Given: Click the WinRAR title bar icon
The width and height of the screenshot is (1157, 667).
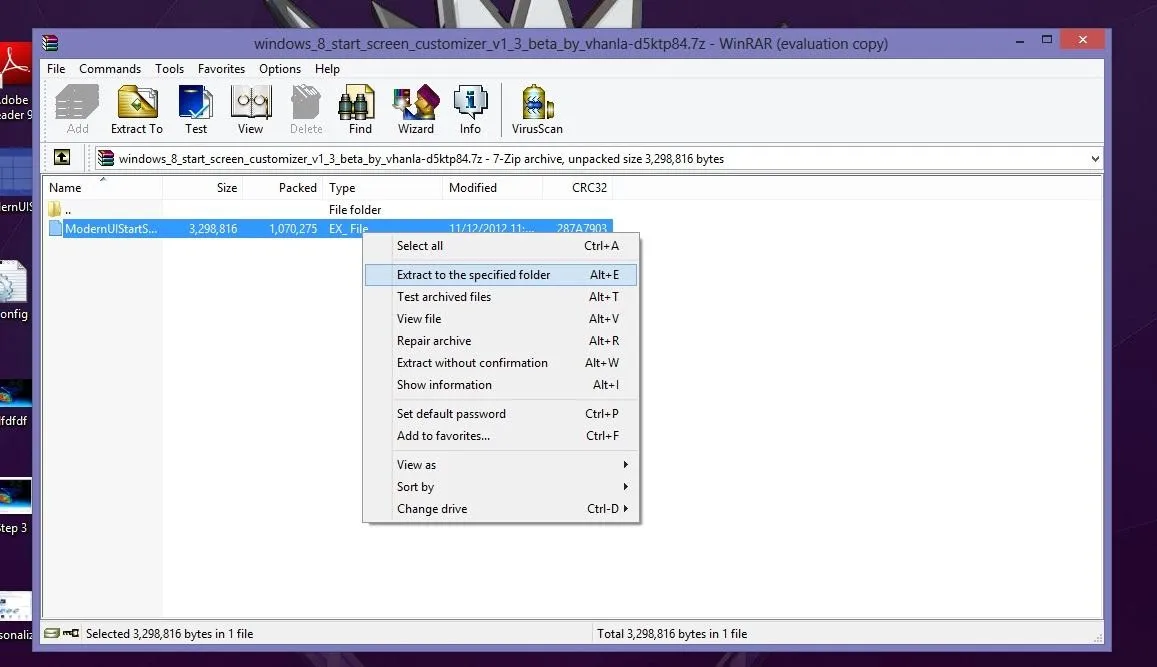Looking at the screenshot, I should click(x=50, y=43).
